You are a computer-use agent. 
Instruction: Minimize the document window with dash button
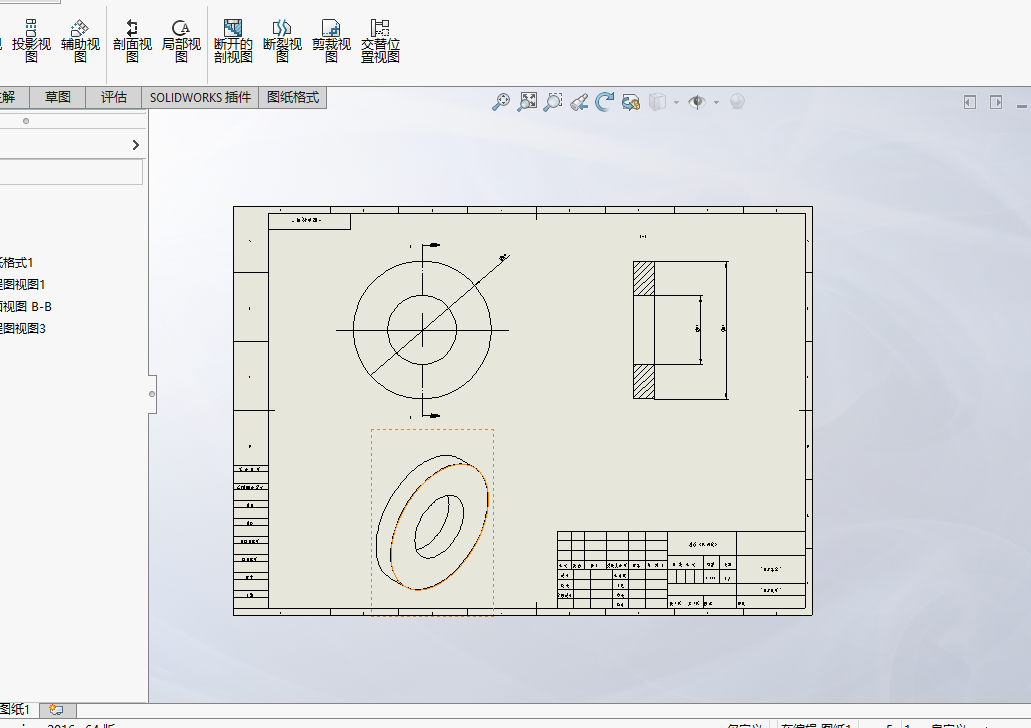[x=1022, y=105]
